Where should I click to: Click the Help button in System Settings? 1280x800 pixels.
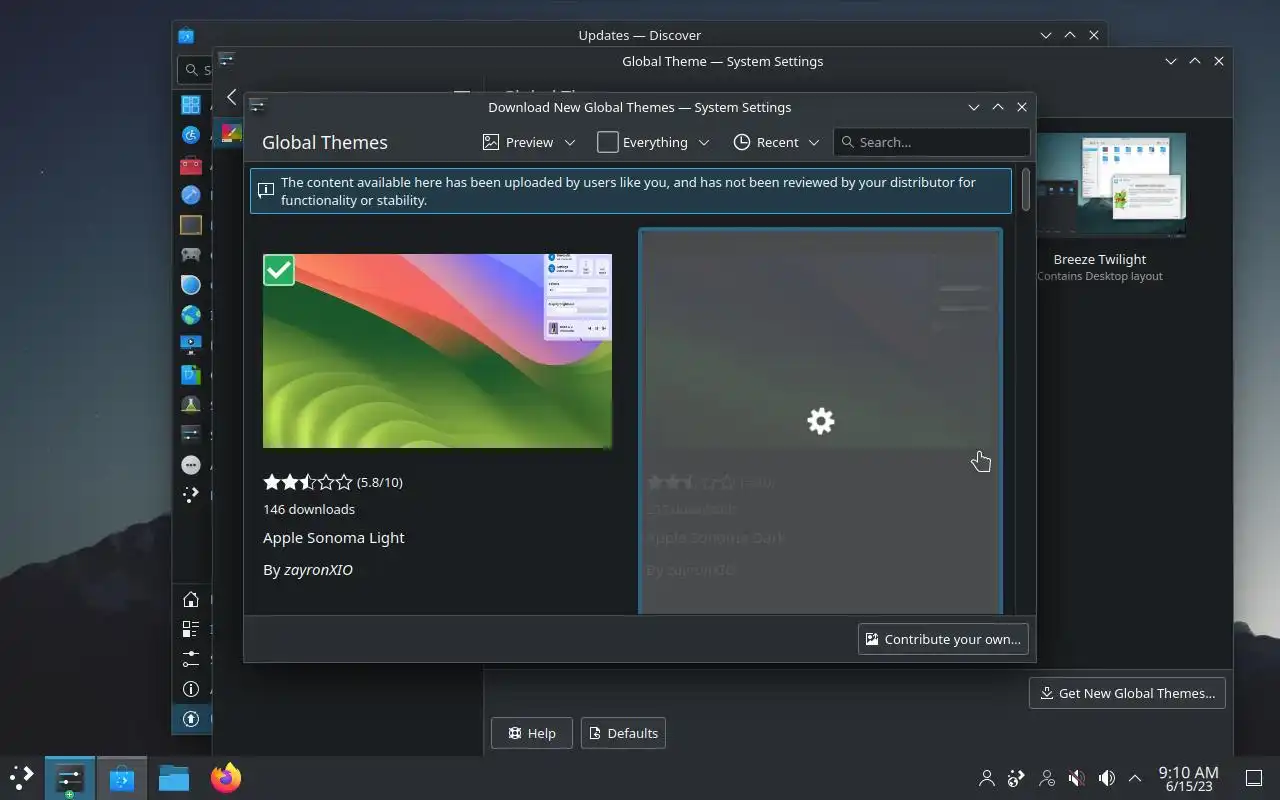coord(531,733)
